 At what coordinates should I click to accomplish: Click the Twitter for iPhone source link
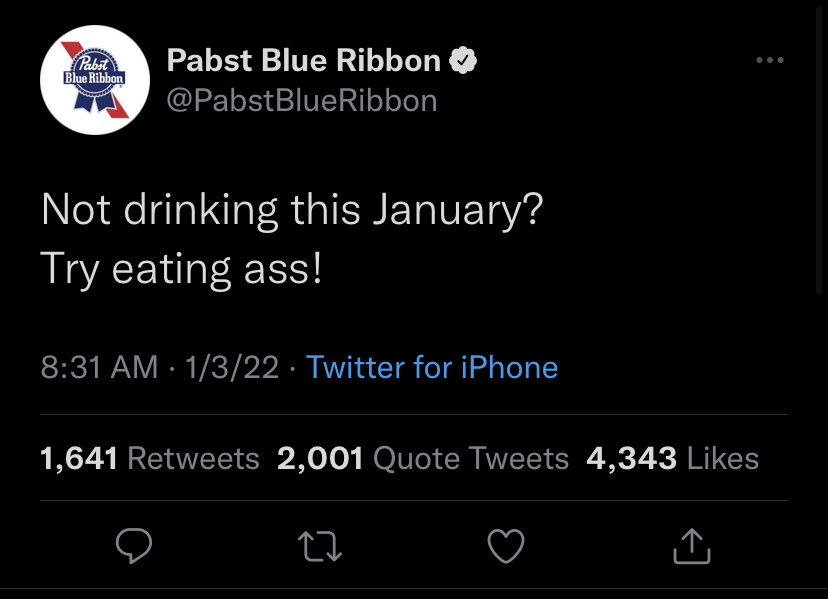[x=432, y=367]
